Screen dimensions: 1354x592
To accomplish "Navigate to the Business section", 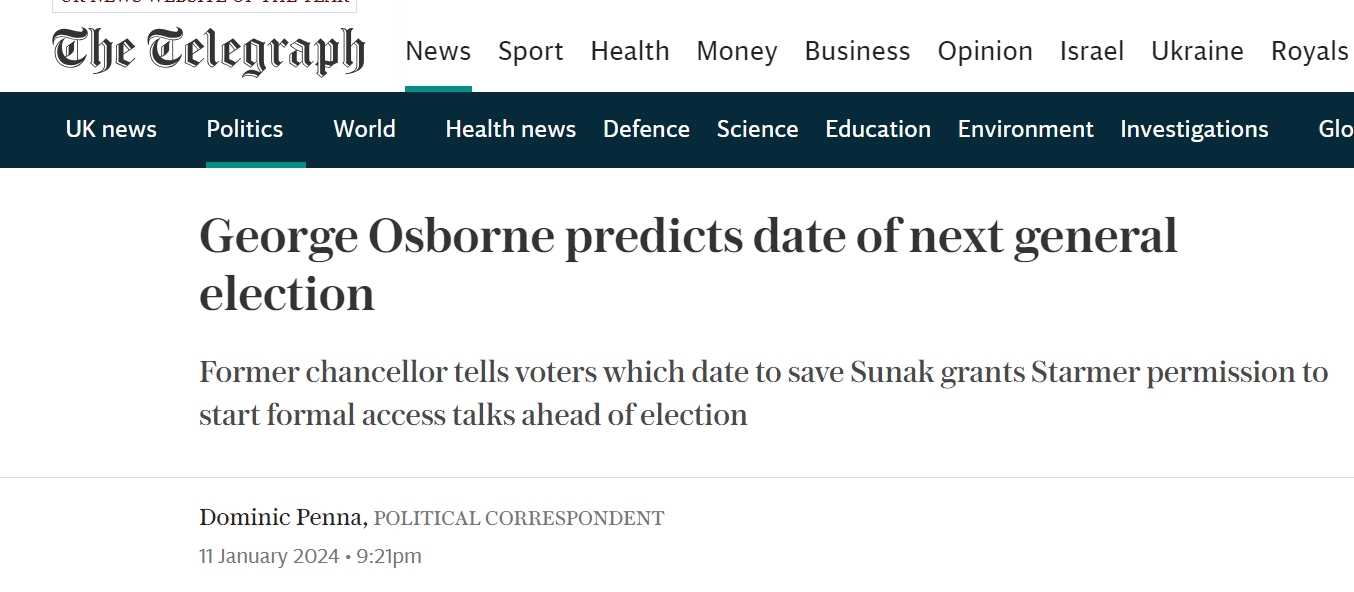I will point(857,51).
